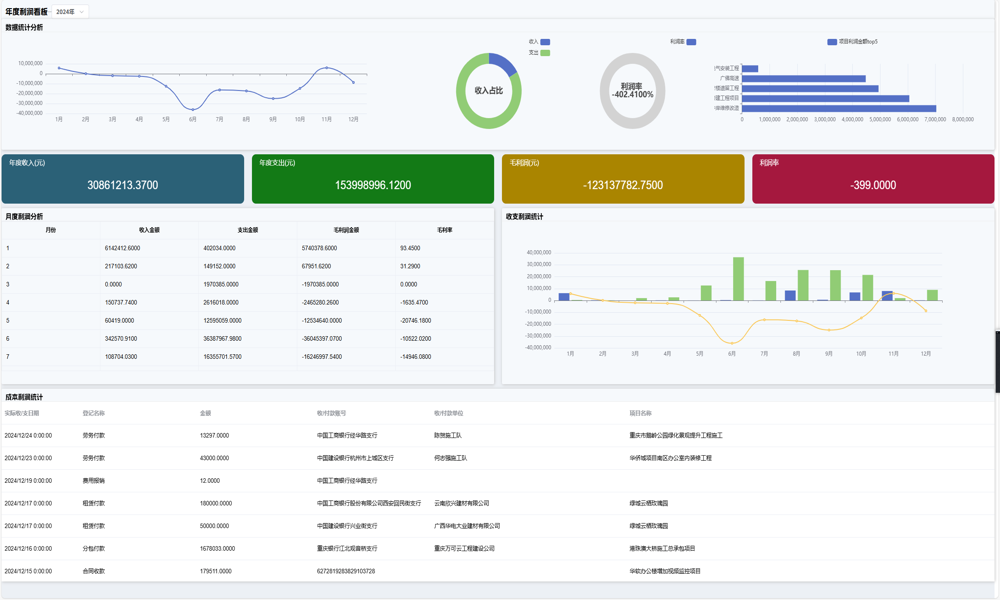This screenshot has height=600, width=1000.
Task: Click the 项目名称 column header
Action: pyautogui.click(x=640, y=413)
